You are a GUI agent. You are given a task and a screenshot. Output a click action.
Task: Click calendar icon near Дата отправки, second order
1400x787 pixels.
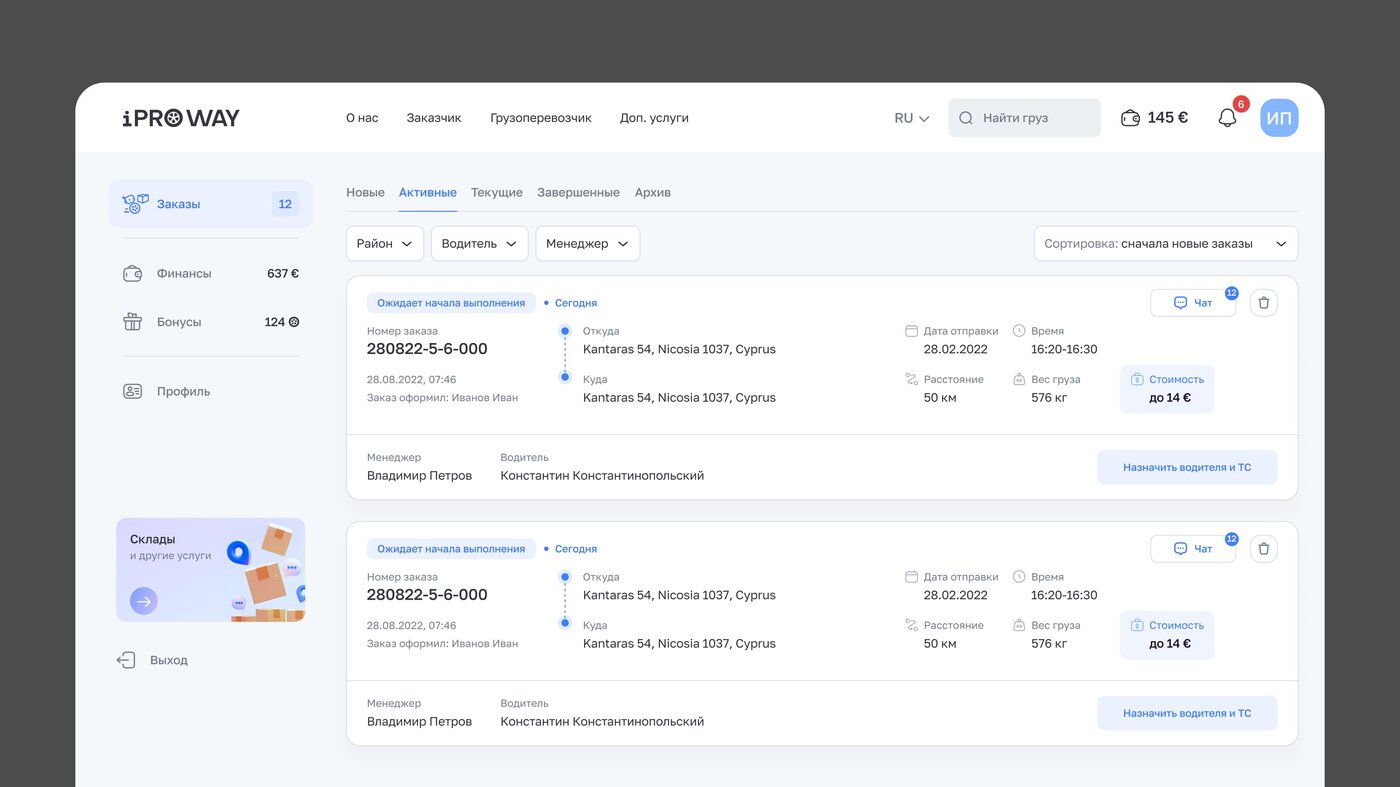[x=911, y=577]
